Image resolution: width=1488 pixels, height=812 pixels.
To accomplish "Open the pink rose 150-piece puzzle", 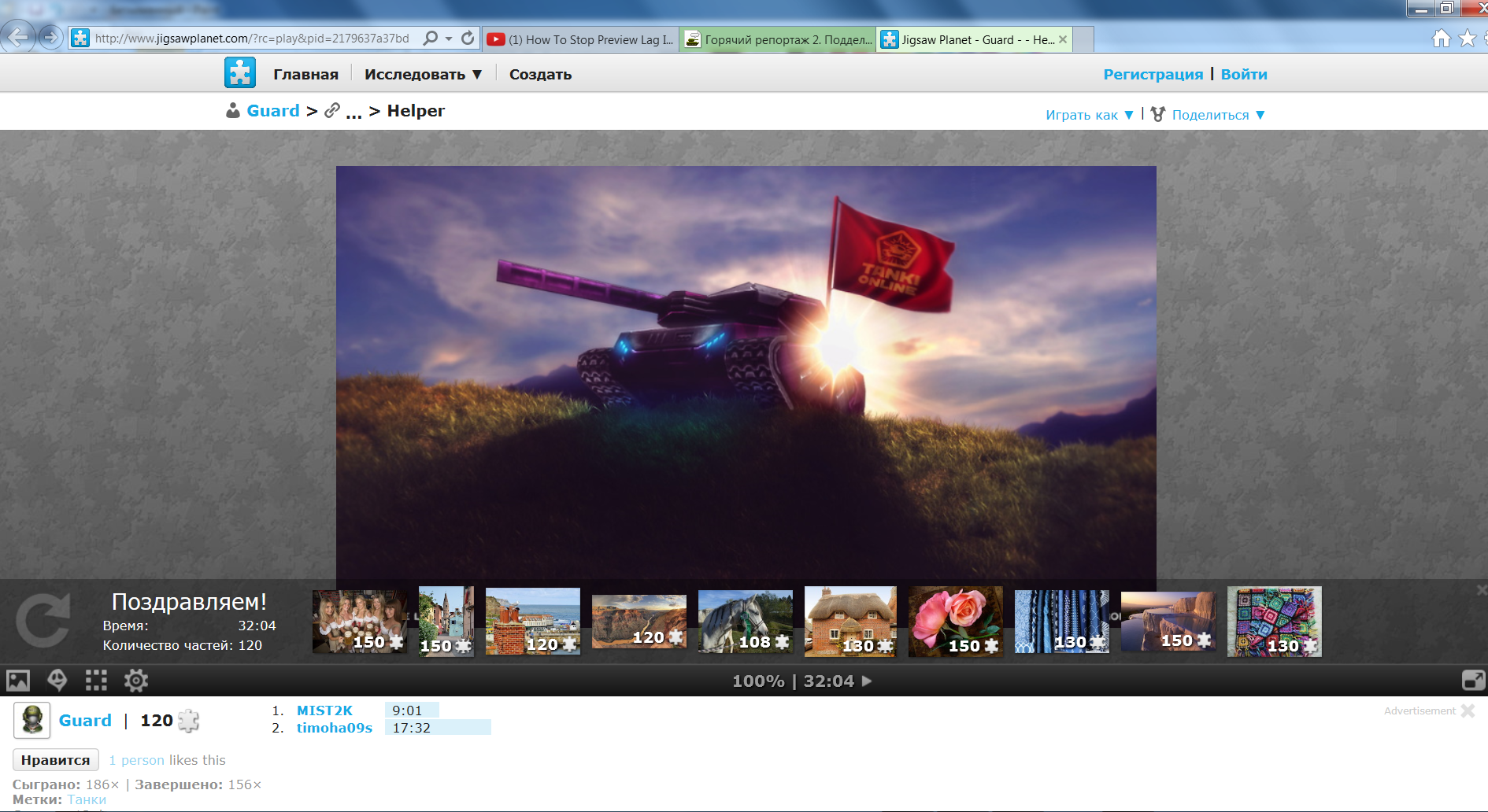I will click(956, 622).
